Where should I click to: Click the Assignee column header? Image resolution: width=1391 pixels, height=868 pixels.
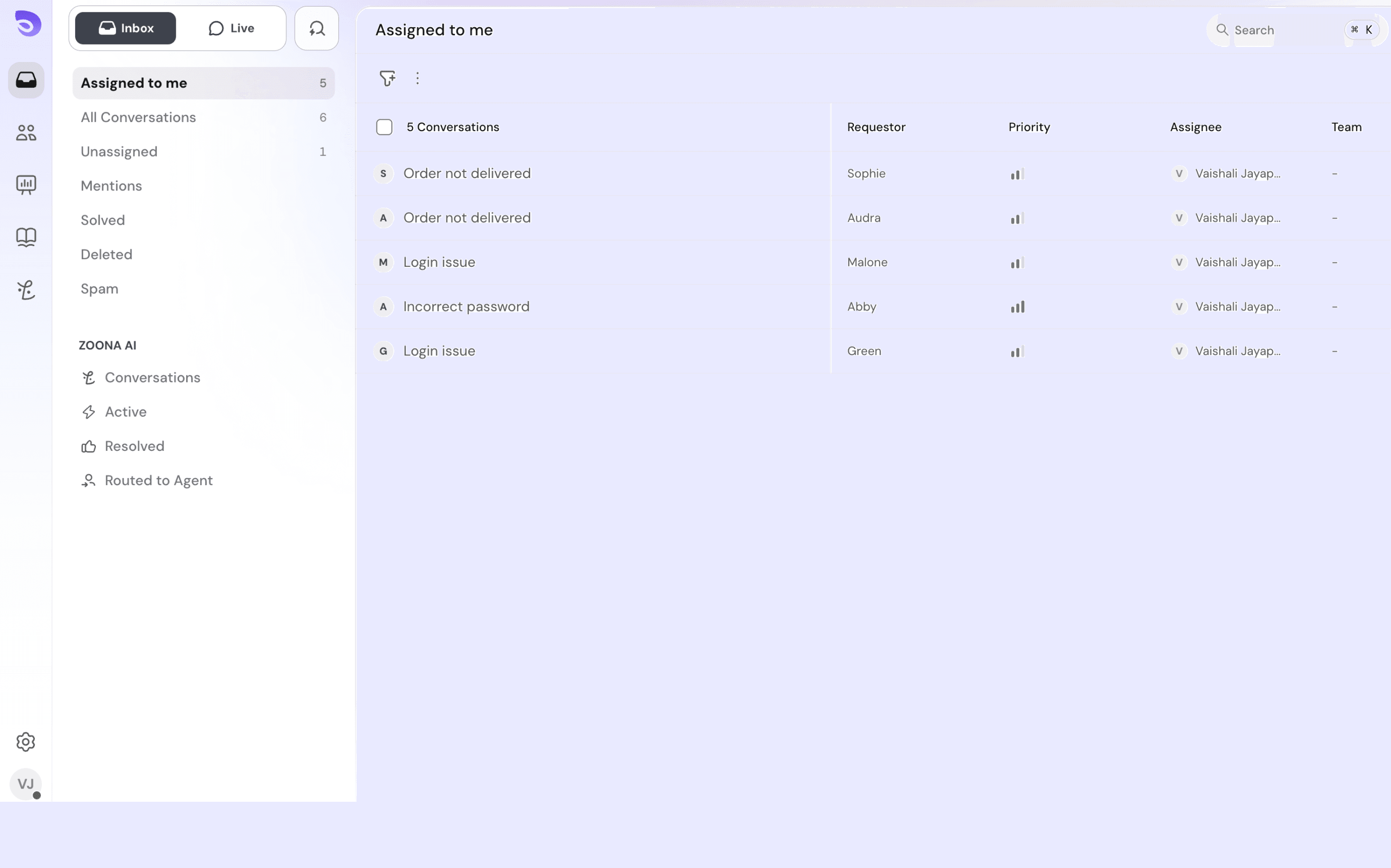1196,127
